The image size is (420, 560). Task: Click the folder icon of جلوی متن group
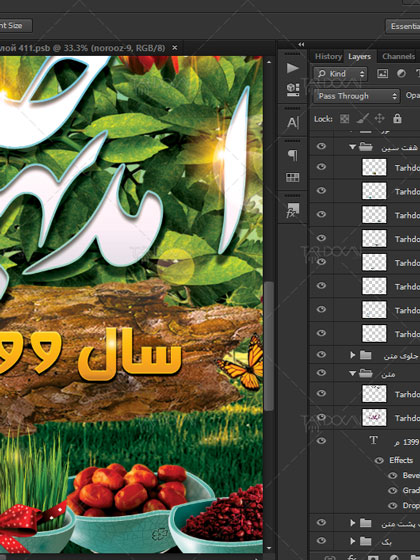click(366, 355)
